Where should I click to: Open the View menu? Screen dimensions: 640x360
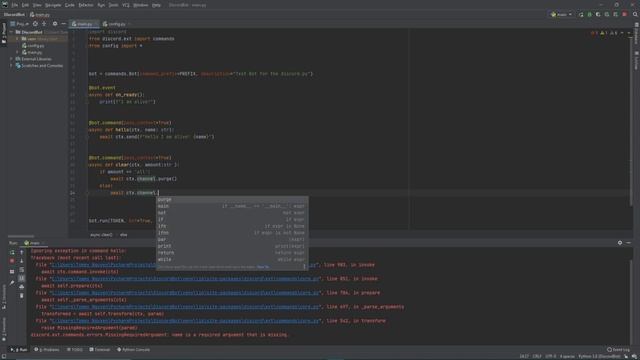pyautogui.click(x=37, y=5)
